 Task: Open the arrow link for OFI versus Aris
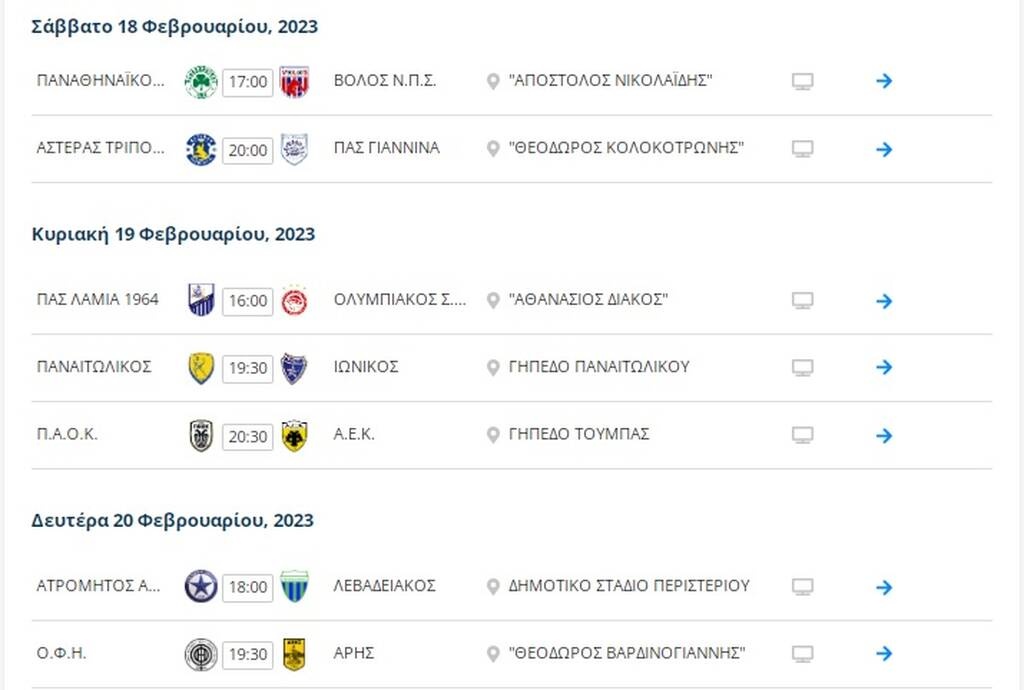pos(884,653)
